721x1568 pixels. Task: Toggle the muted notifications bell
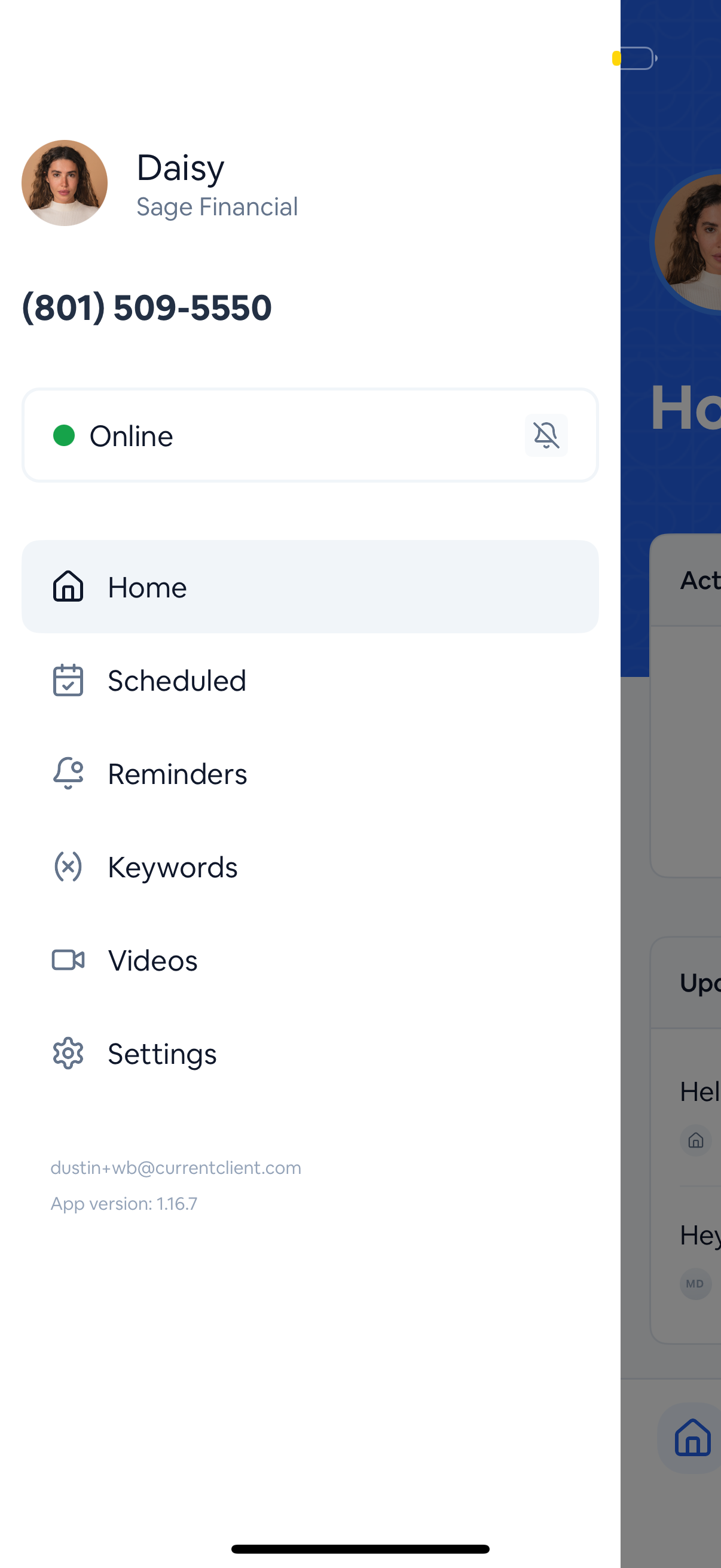click(x=546, y=435)
